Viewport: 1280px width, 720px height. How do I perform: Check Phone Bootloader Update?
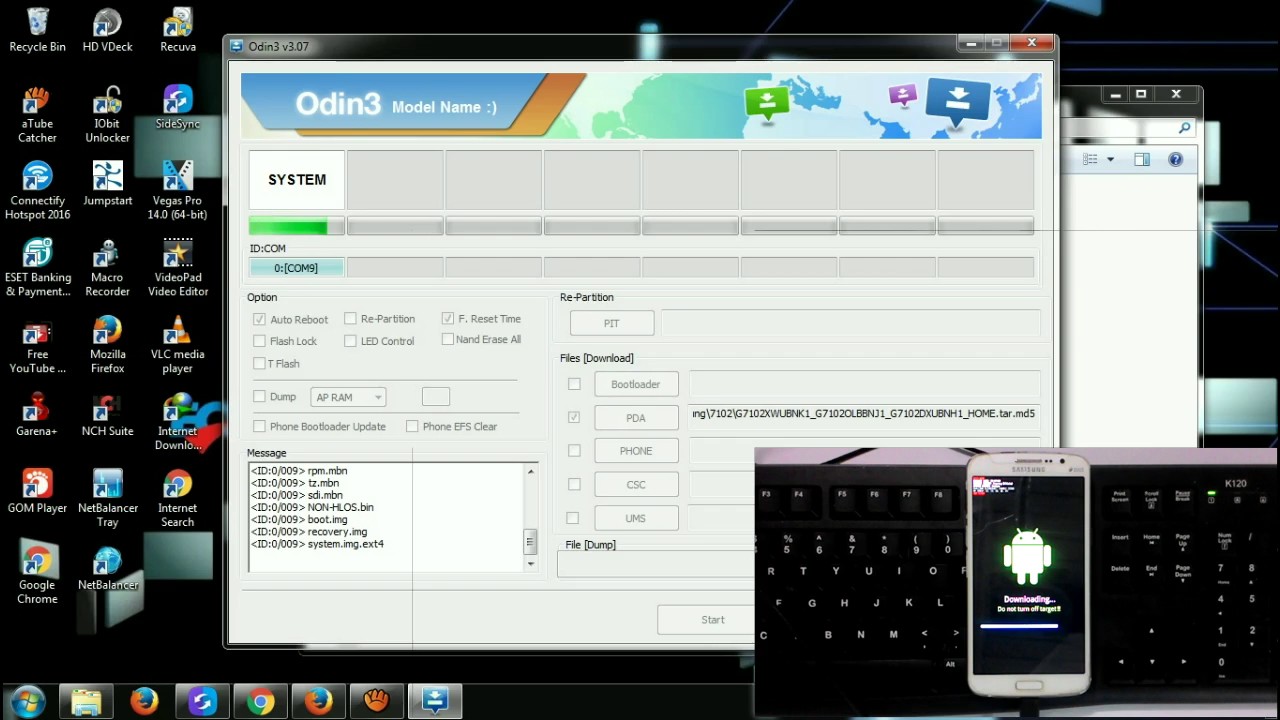(x=259, y=426)
